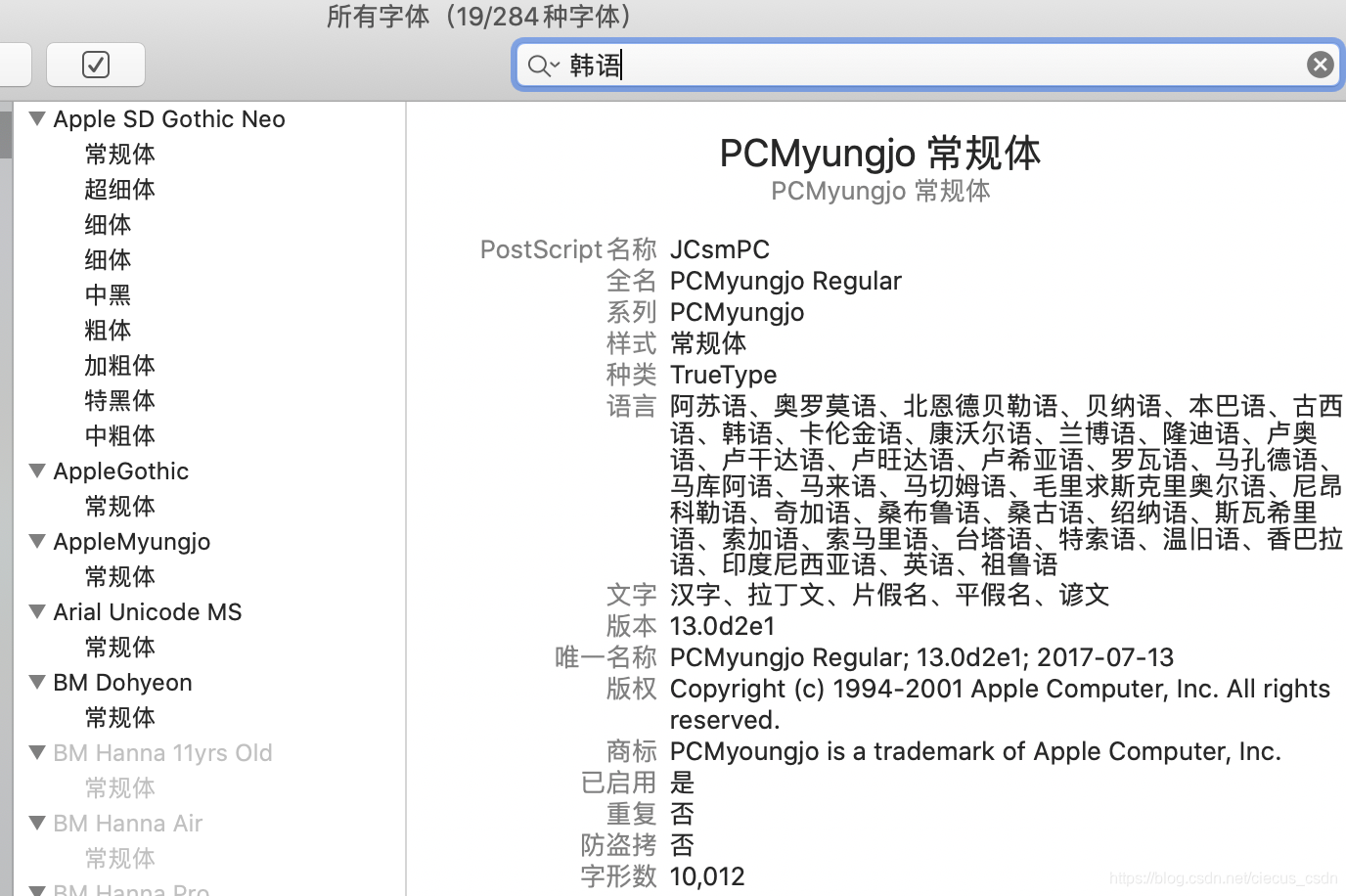Screen dimensions: 1346x896
Task: Select 常规体 under BM Dohyeon
Action: [119, 718]
